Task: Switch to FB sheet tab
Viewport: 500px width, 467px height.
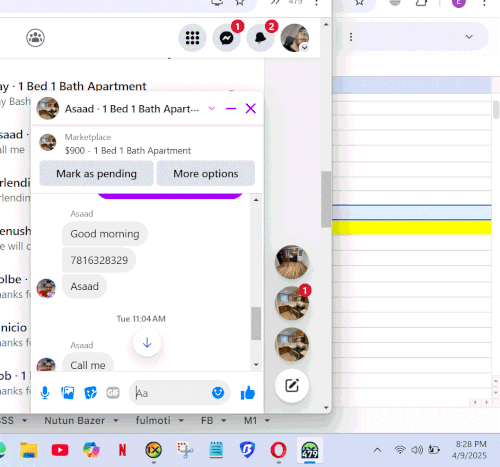Action: point(207,420)
